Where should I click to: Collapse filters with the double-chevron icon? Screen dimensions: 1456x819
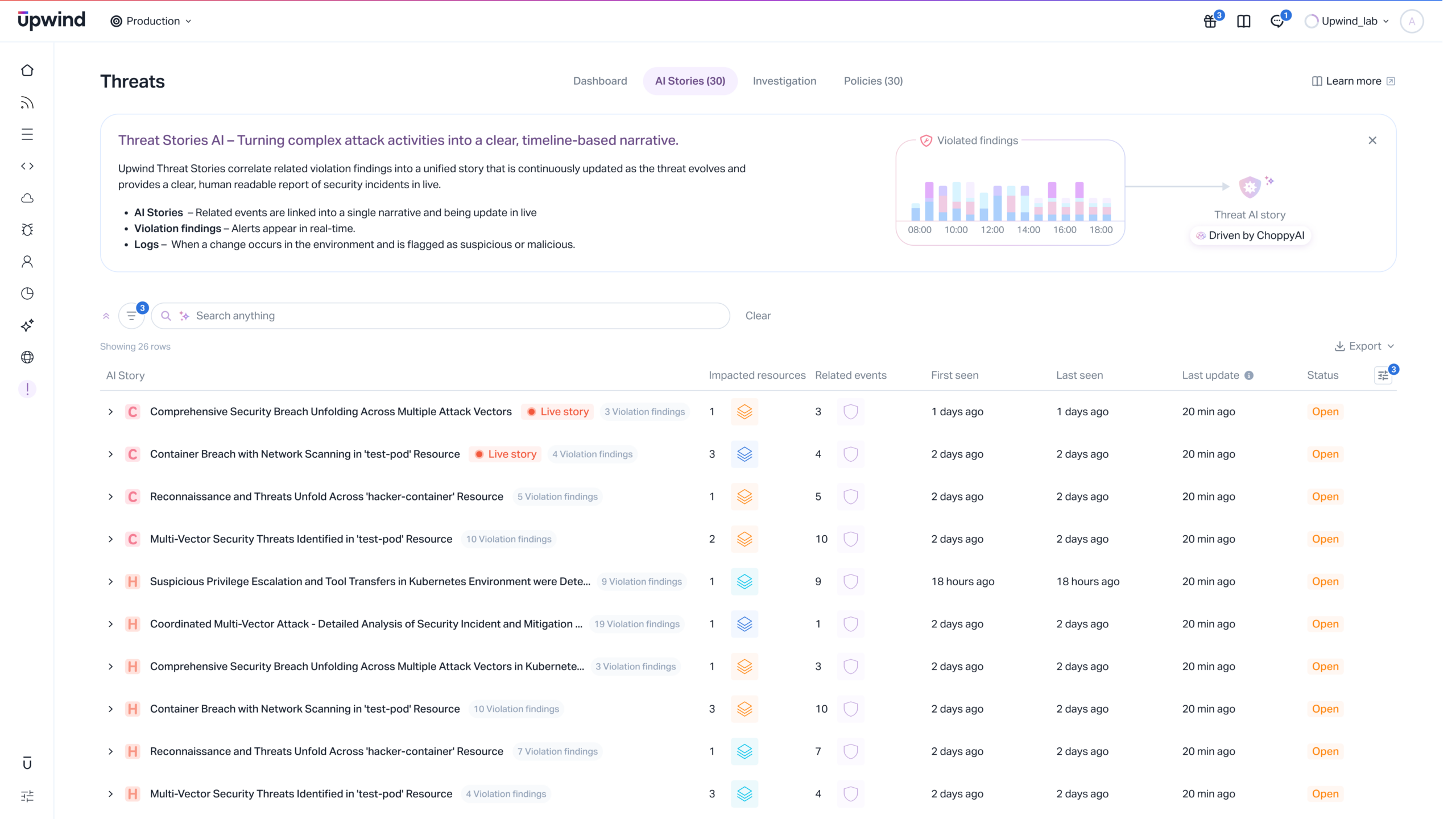tap(106, 316)
